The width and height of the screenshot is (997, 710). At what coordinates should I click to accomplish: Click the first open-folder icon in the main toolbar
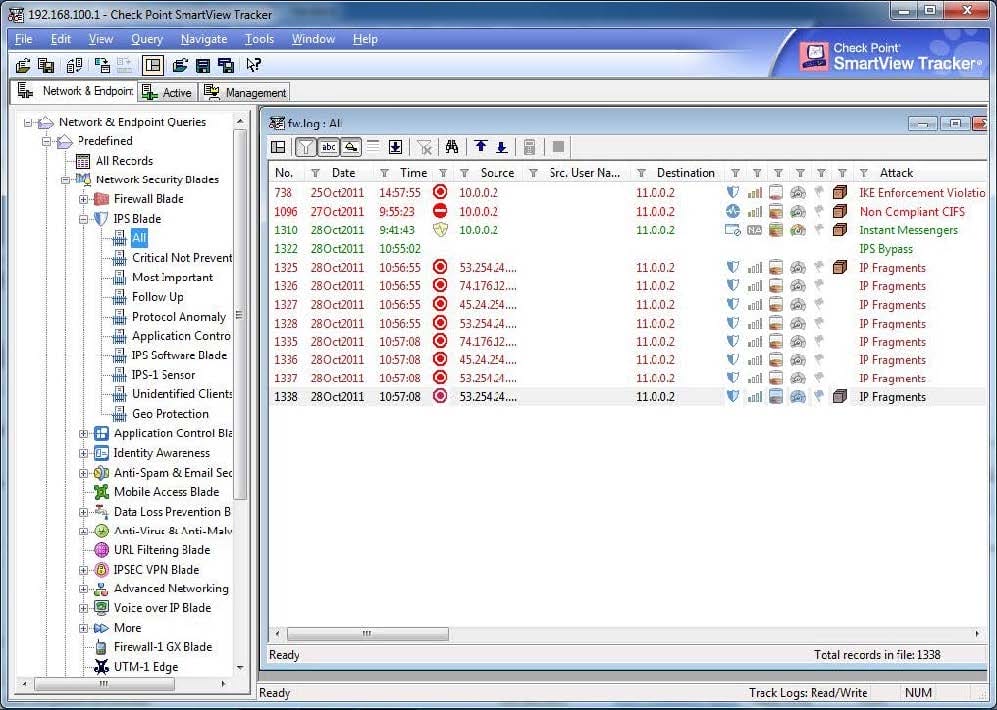(24, 65)
